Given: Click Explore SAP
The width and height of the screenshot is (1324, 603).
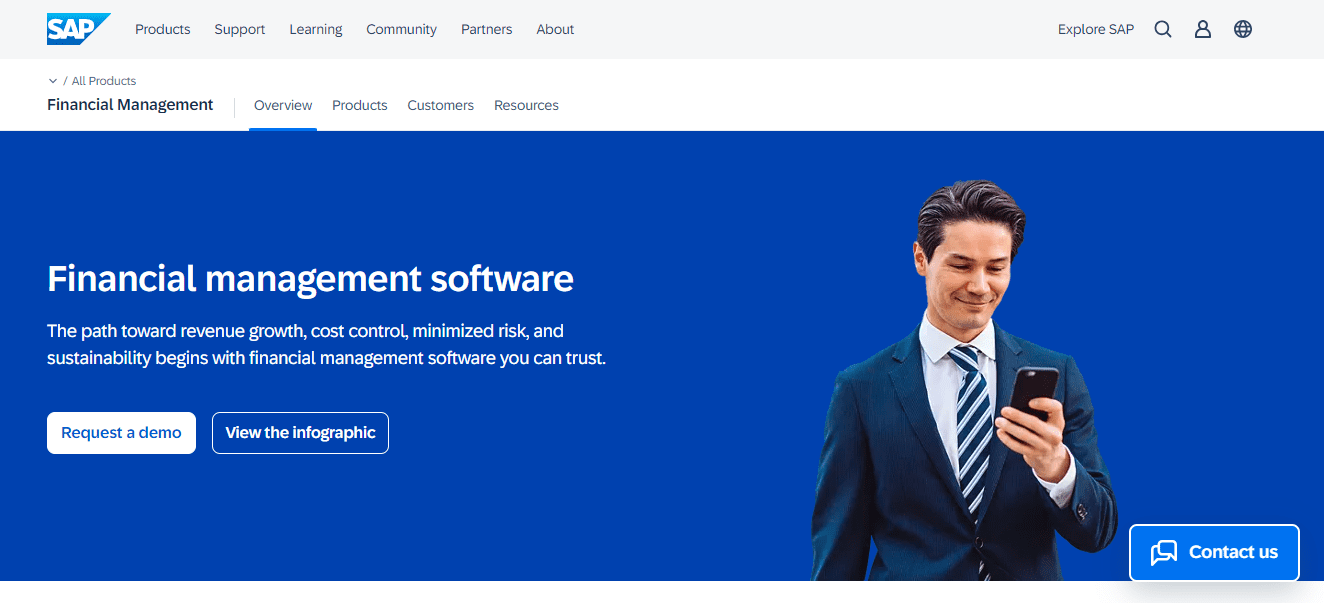Looking at the screenshot, I should coord(1096,29).
